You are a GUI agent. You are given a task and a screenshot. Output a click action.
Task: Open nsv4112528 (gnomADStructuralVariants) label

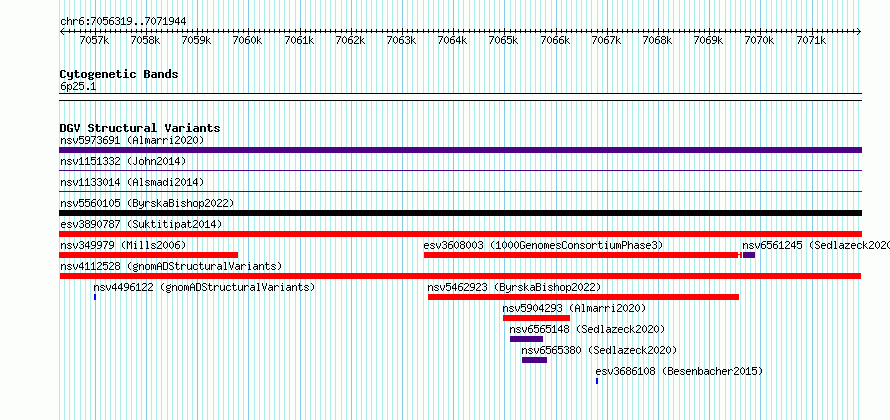pos(171,266)
